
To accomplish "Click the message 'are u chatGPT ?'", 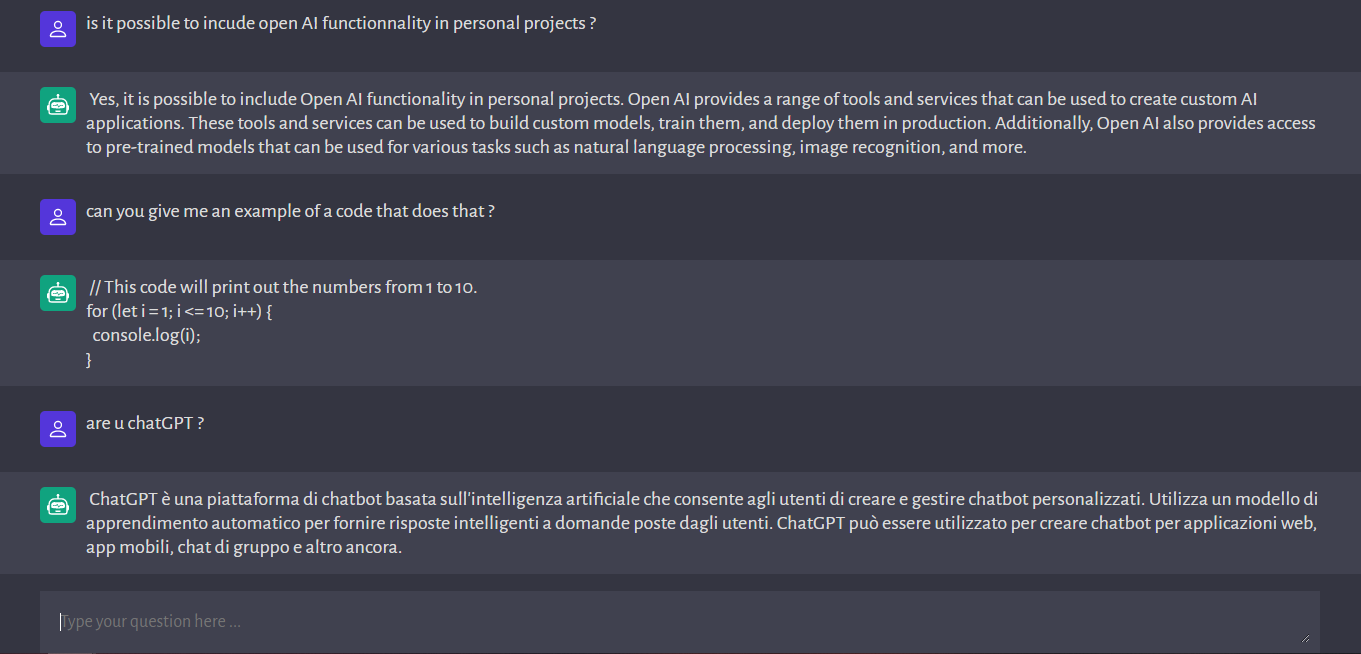I will (145, 424).
